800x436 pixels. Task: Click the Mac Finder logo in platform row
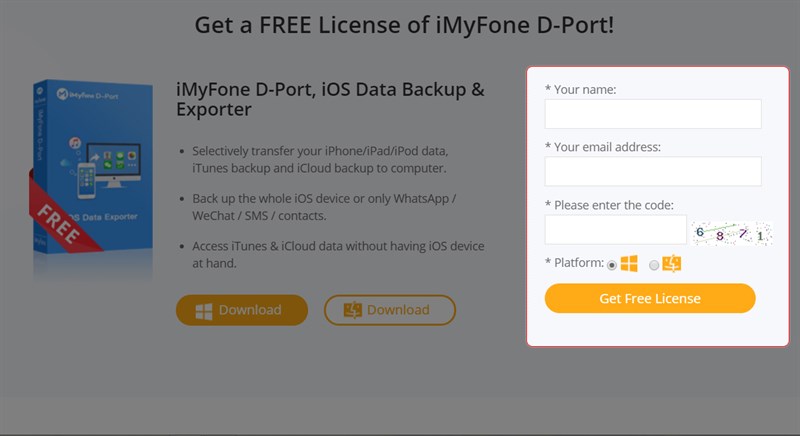[671, 264]
